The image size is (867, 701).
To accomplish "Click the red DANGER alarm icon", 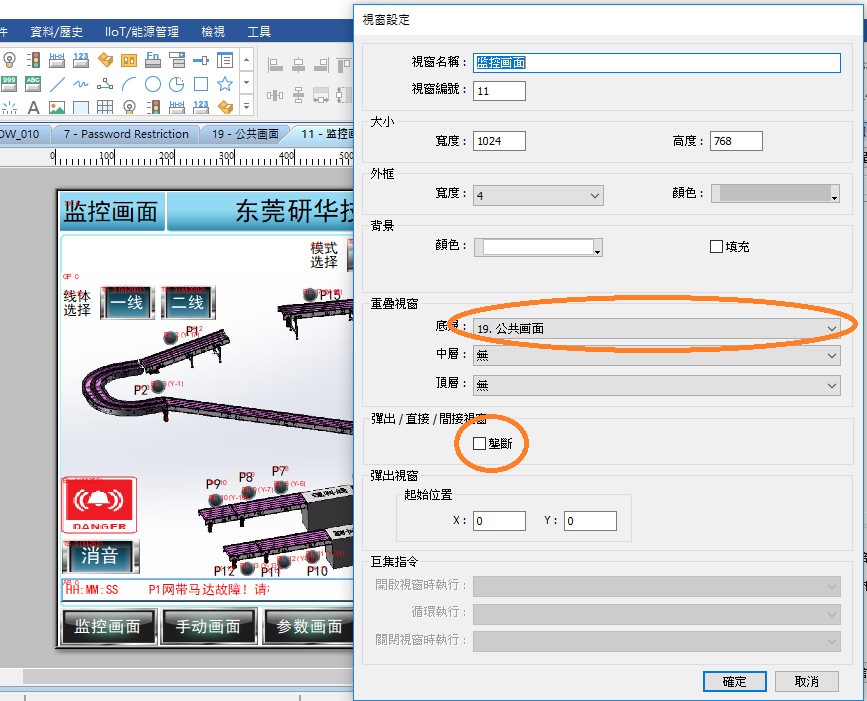I will pyautogui.click(x=99, y=505).
